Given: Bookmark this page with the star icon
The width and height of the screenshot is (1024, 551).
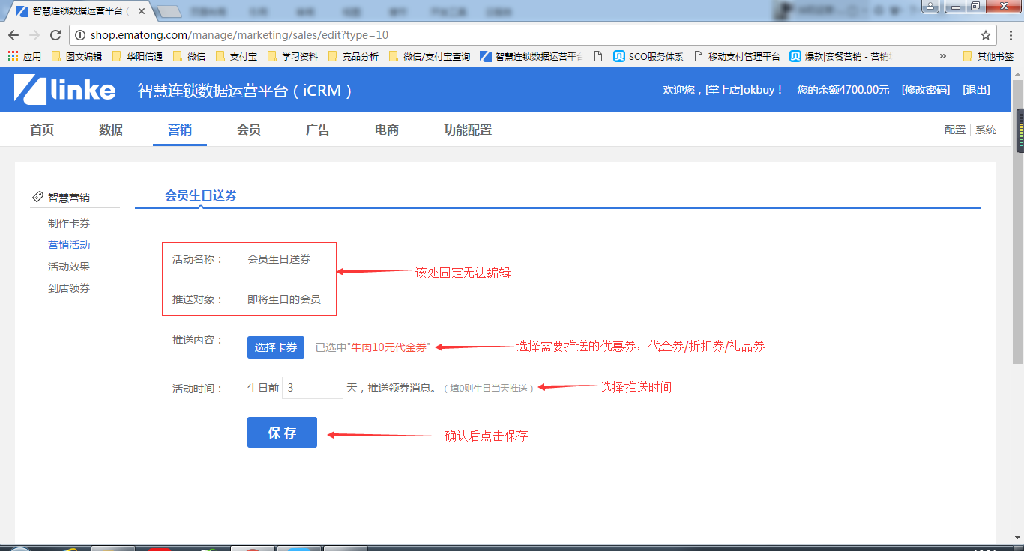Looking at the screenshot, I should click(985, 35).
